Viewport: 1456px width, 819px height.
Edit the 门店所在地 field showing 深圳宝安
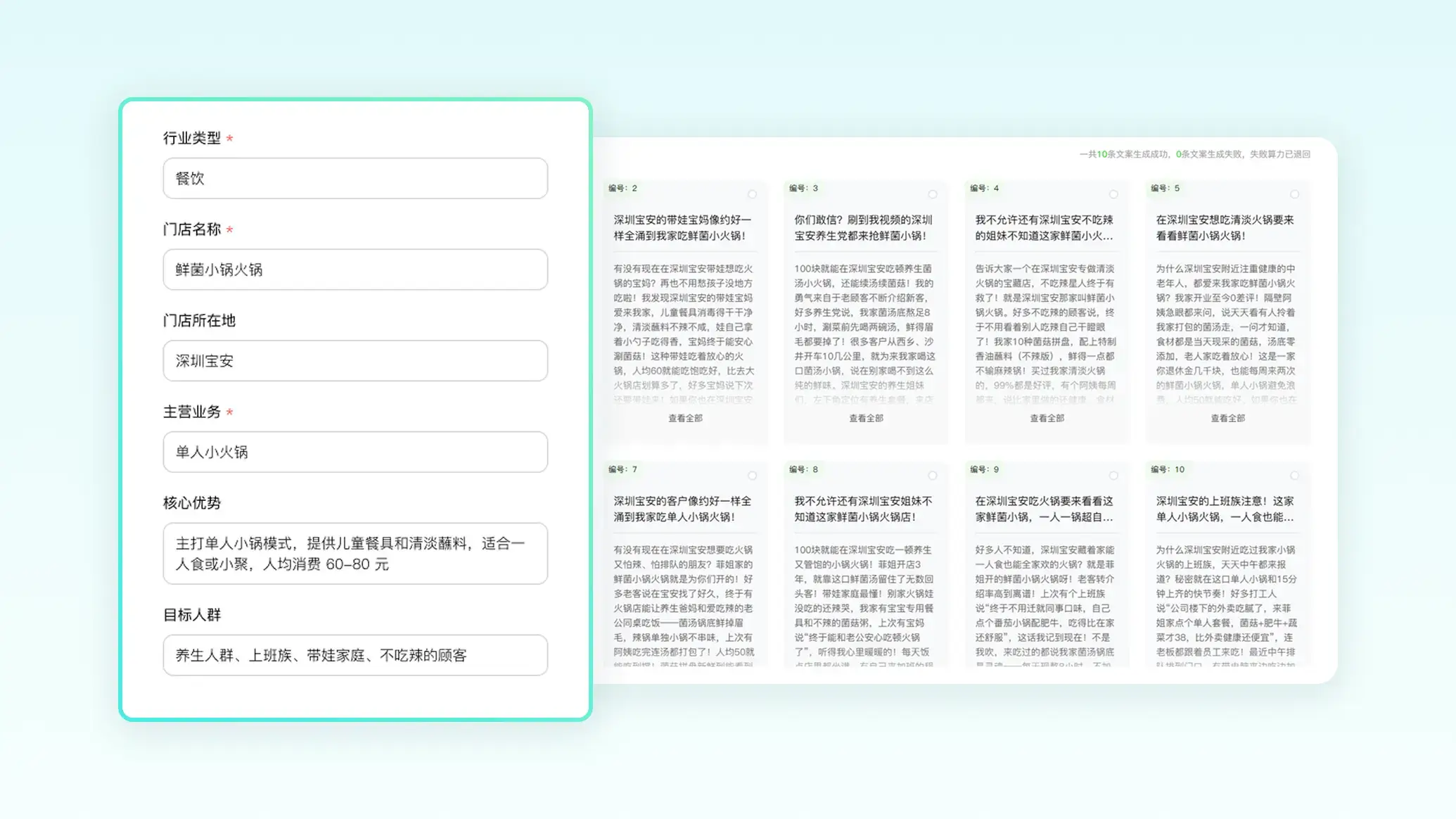pyautogui.click(x=355, y=361)
